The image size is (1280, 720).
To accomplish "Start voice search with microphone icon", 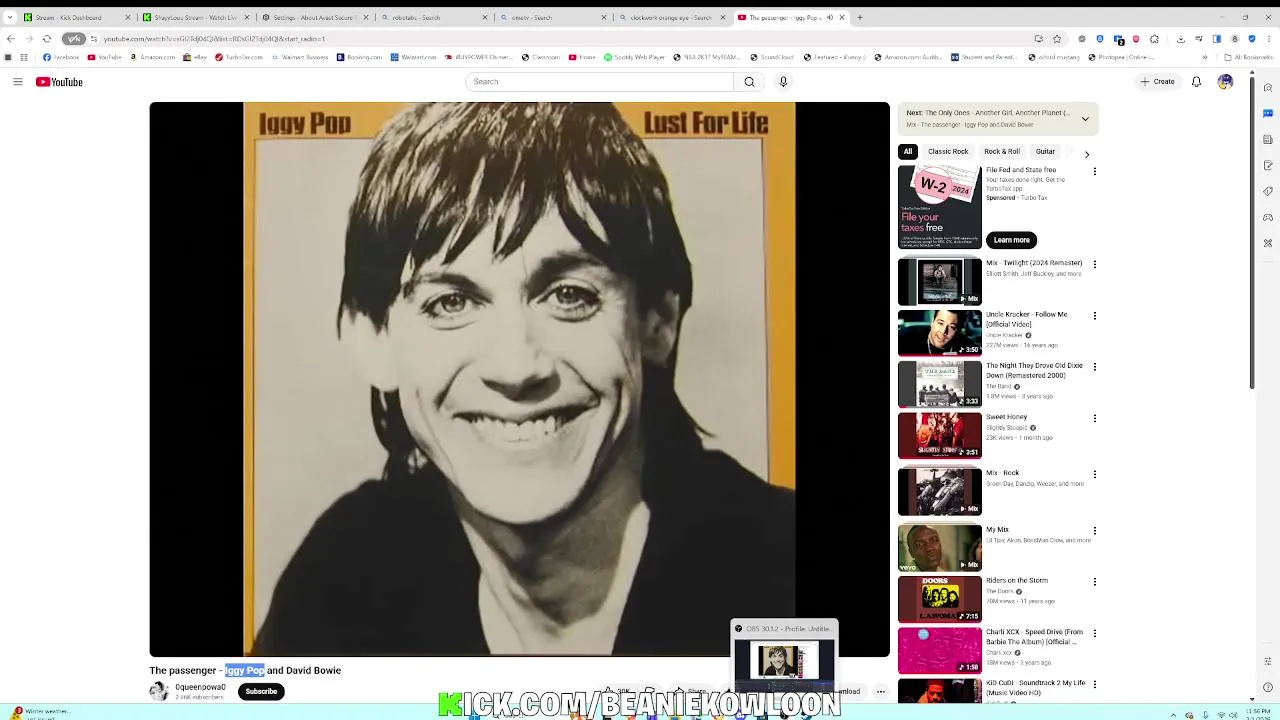I will click(x=783, y=82).
